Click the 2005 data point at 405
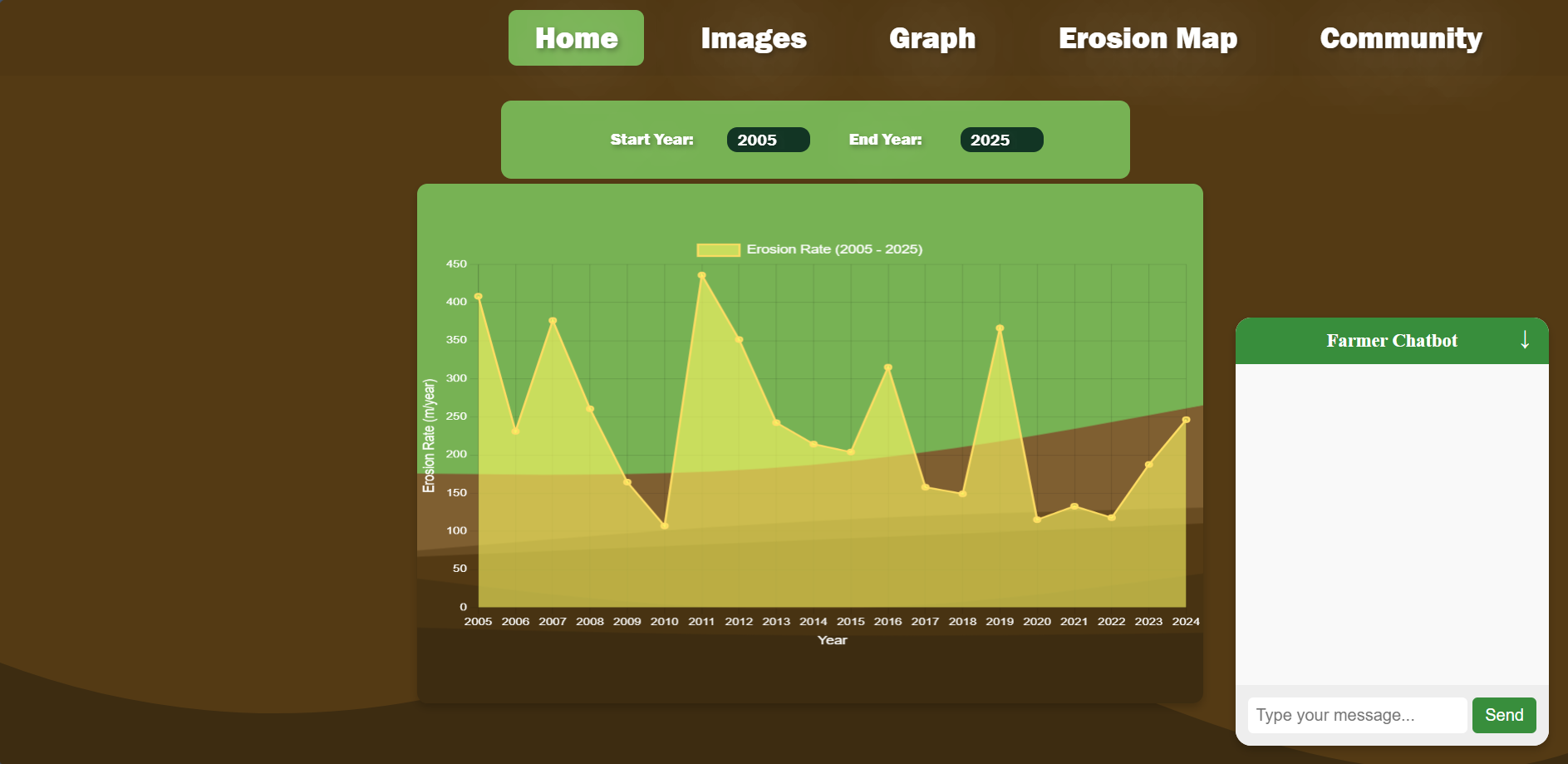The image size is (1568, 764). tap(479, 296)
